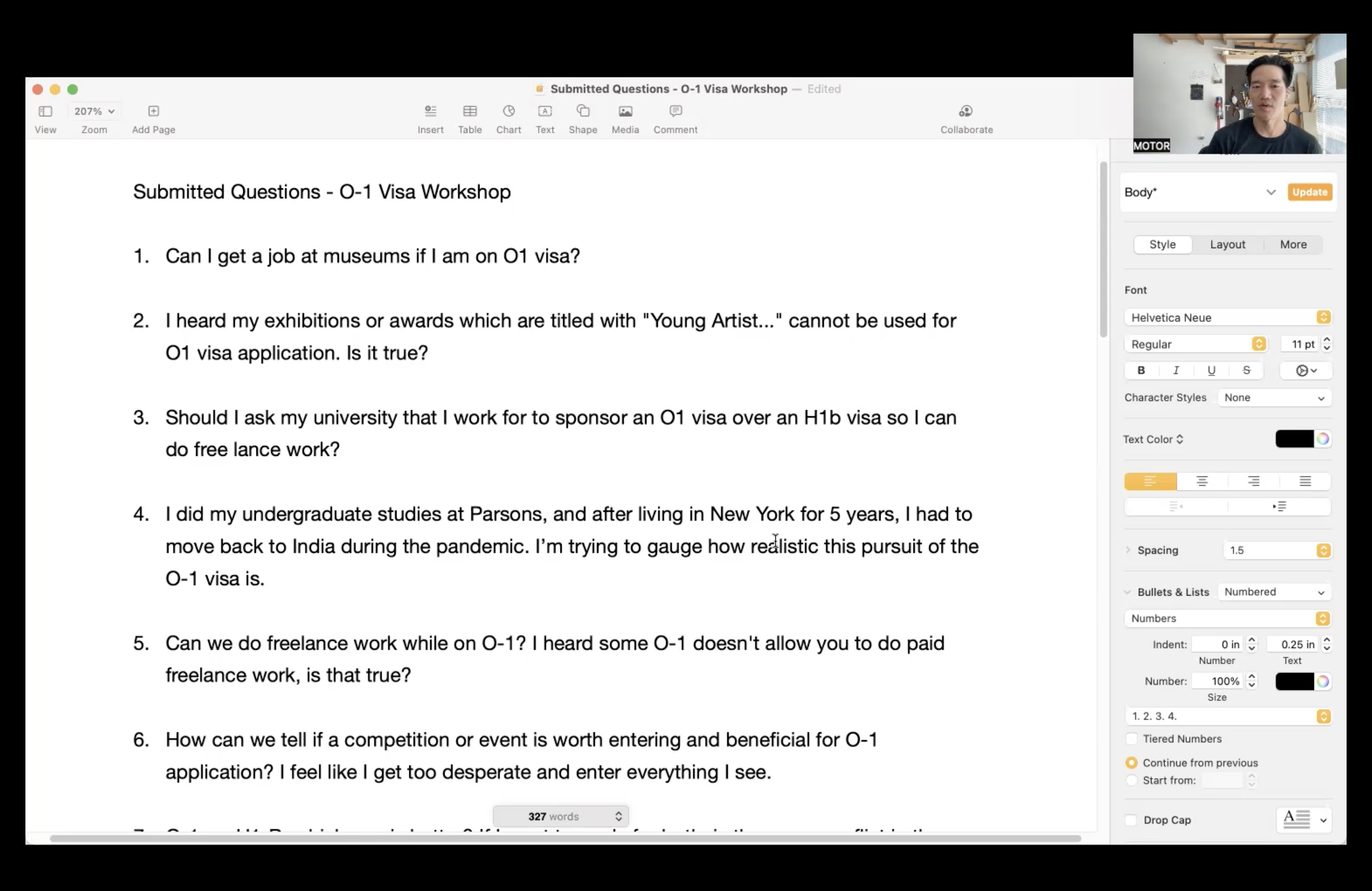This screenshot has height=891, width=1372.
Task: Click the Insert toolbar icon
Action: tap(430, 111)
